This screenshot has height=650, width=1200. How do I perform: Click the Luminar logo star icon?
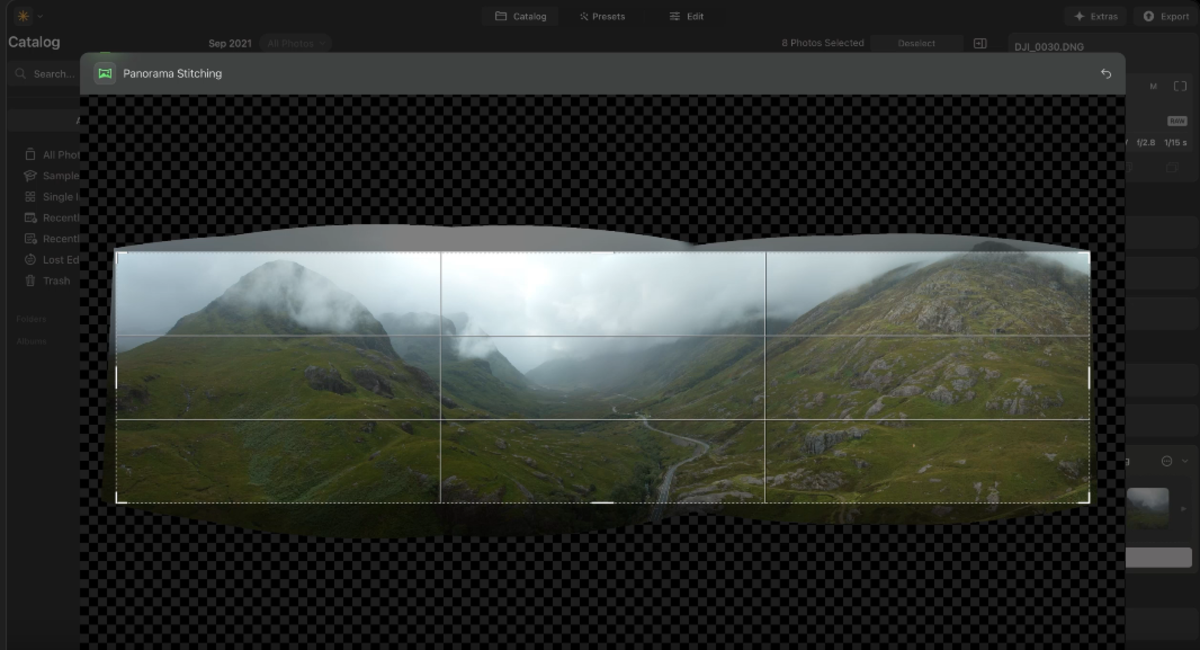pos(23,15)
